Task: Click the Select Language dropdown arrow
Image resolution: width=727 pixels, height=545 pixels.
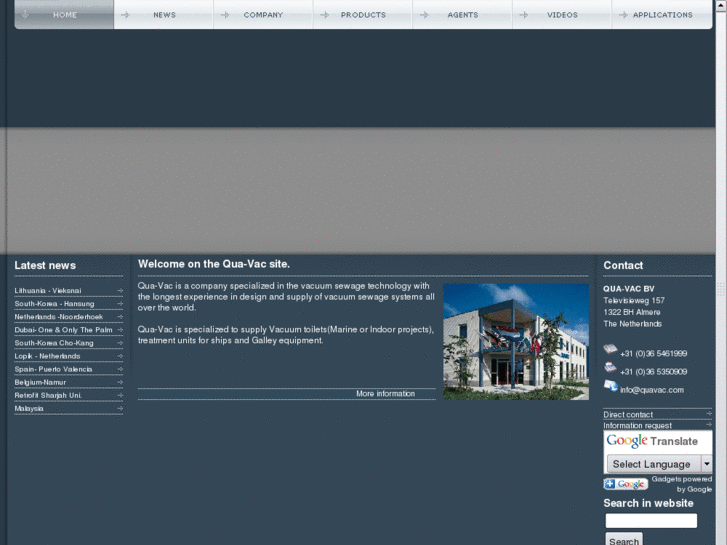Action: [707, 464]
